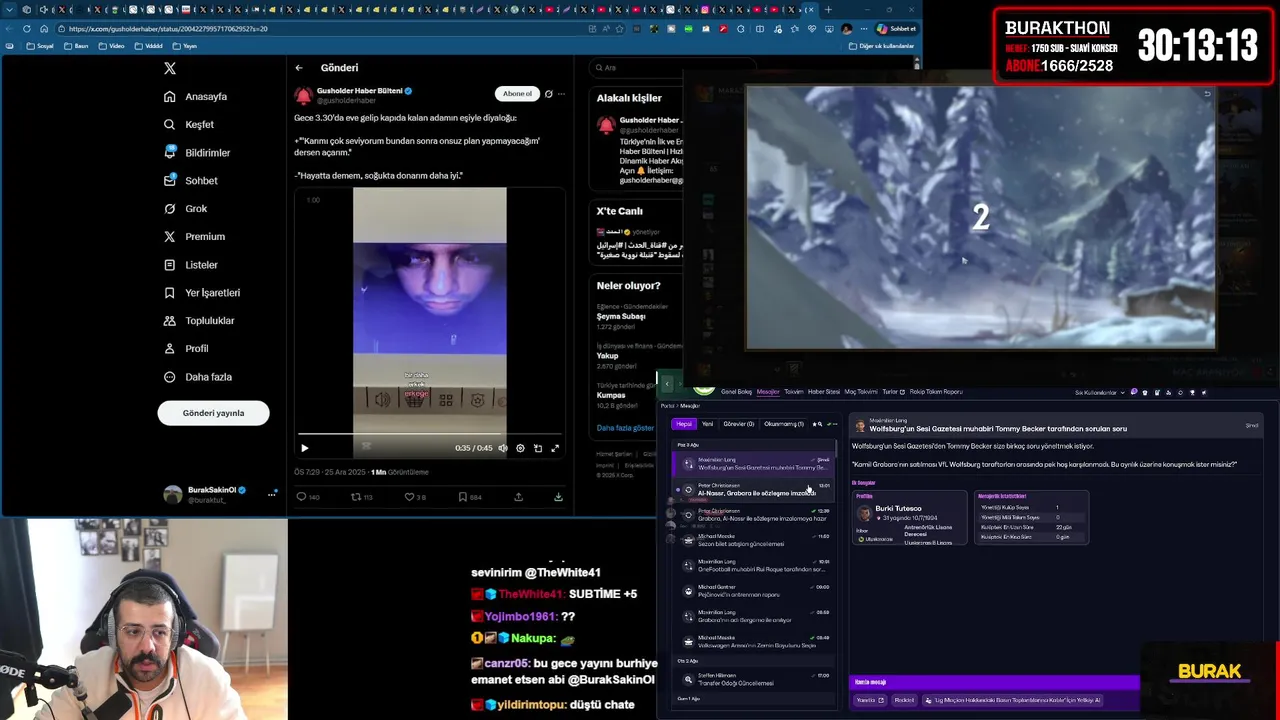The height and width of the screenshot is (720, 1280).
Task: Open a new browser tab
Action: (x=828, y=10)
